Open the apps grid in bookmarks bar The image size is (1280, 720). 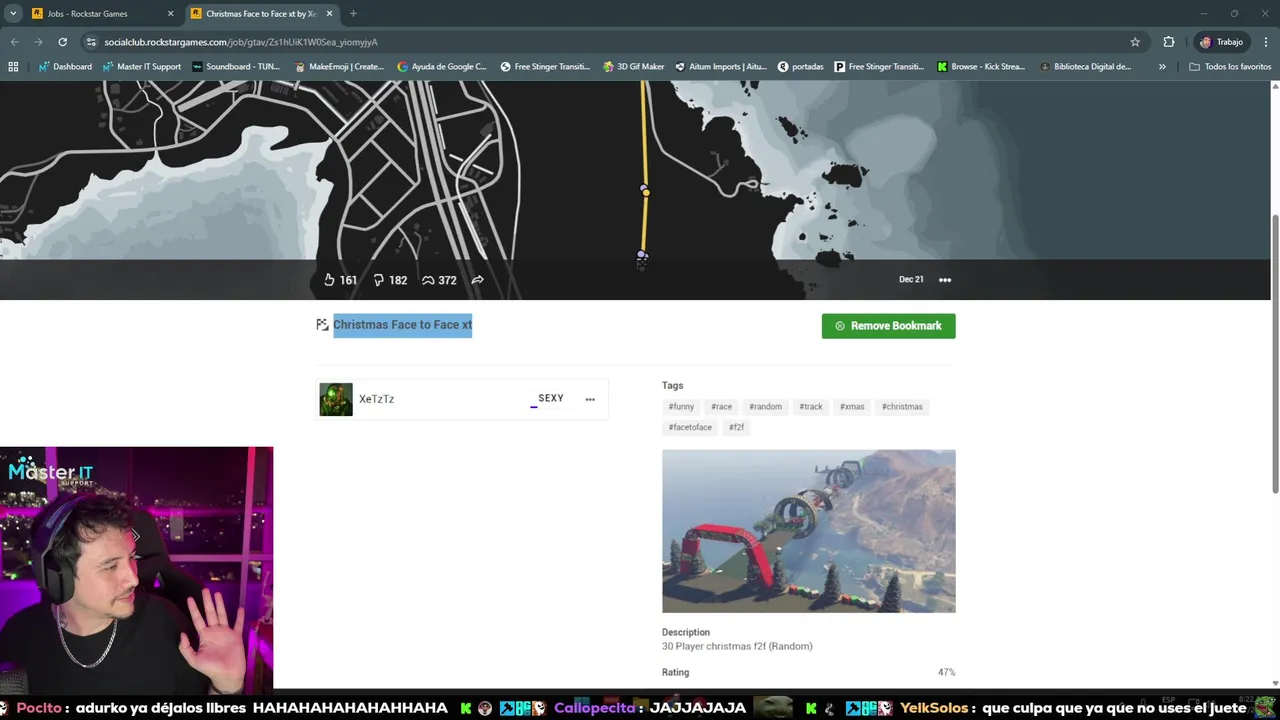click(13, 67)
